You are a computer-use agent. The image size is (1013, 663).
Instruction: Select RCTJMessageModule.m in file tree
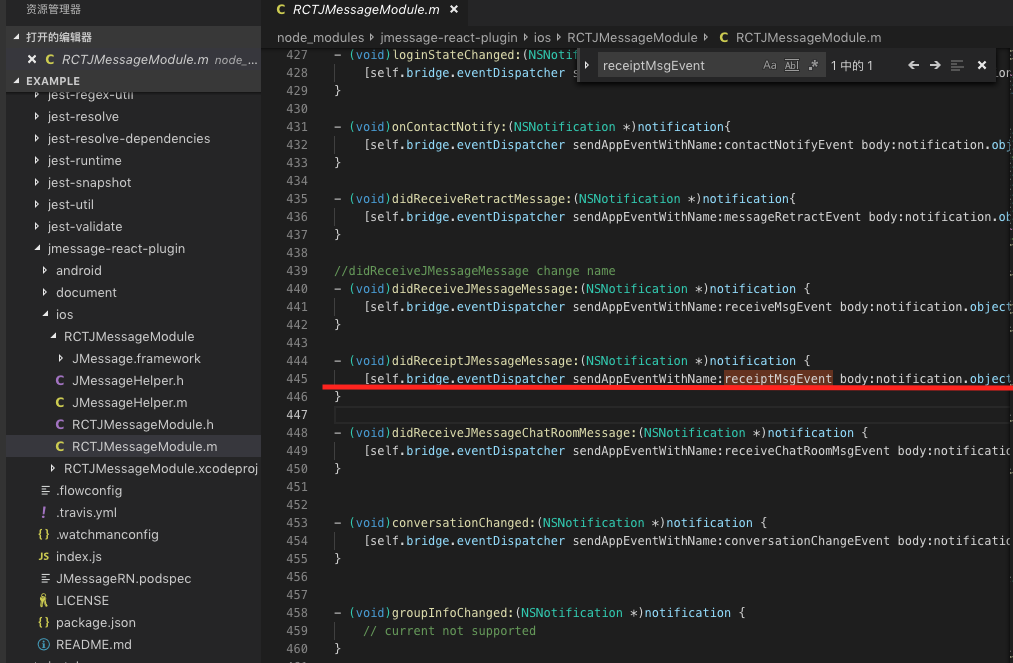[133, 447]
